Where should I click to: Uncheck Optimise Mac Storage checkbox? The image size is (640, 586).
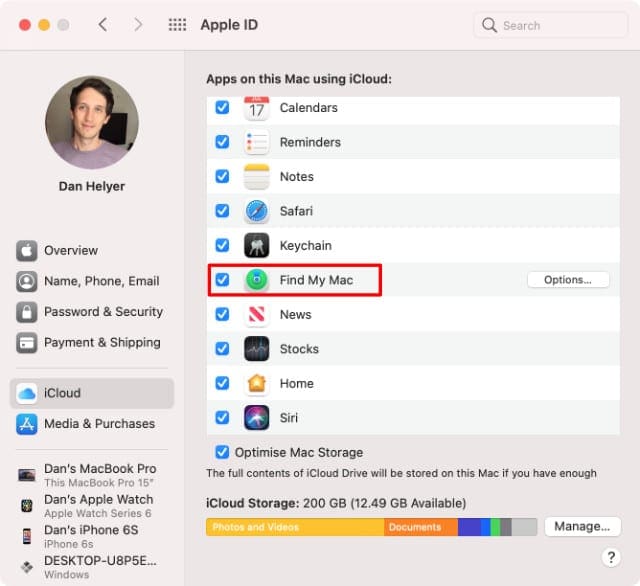(222, 452)
